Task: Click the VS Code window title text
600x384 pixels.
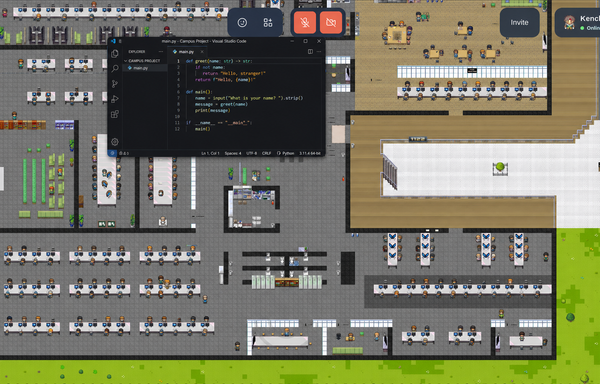Action: (x=204, y=41)
